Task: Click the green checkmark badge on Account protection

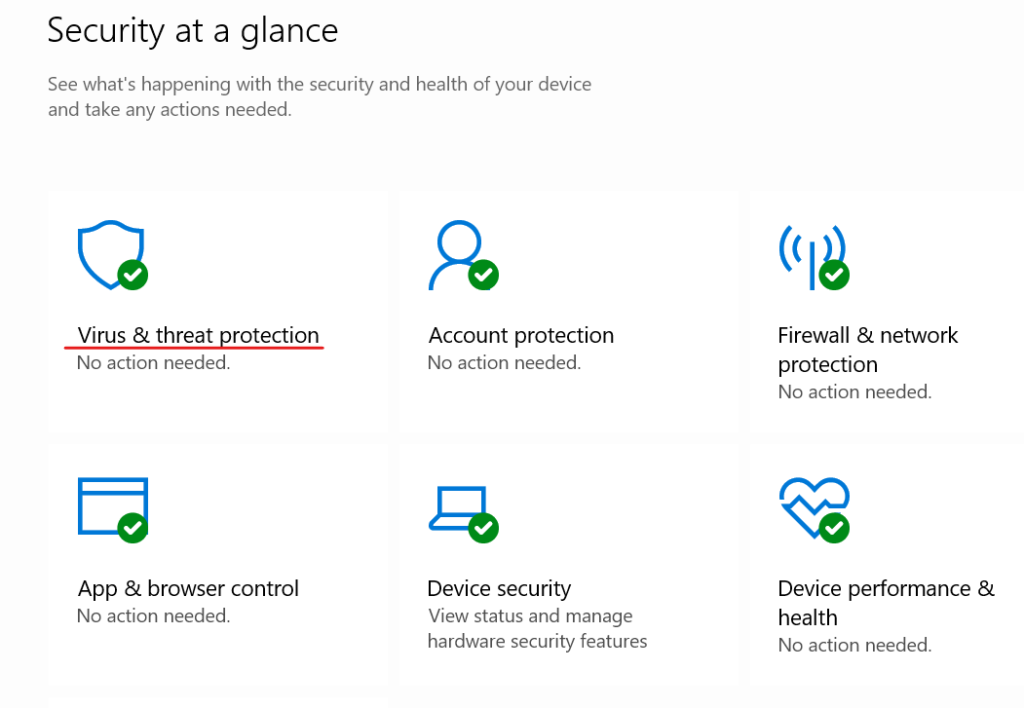Action: [484, 277]
